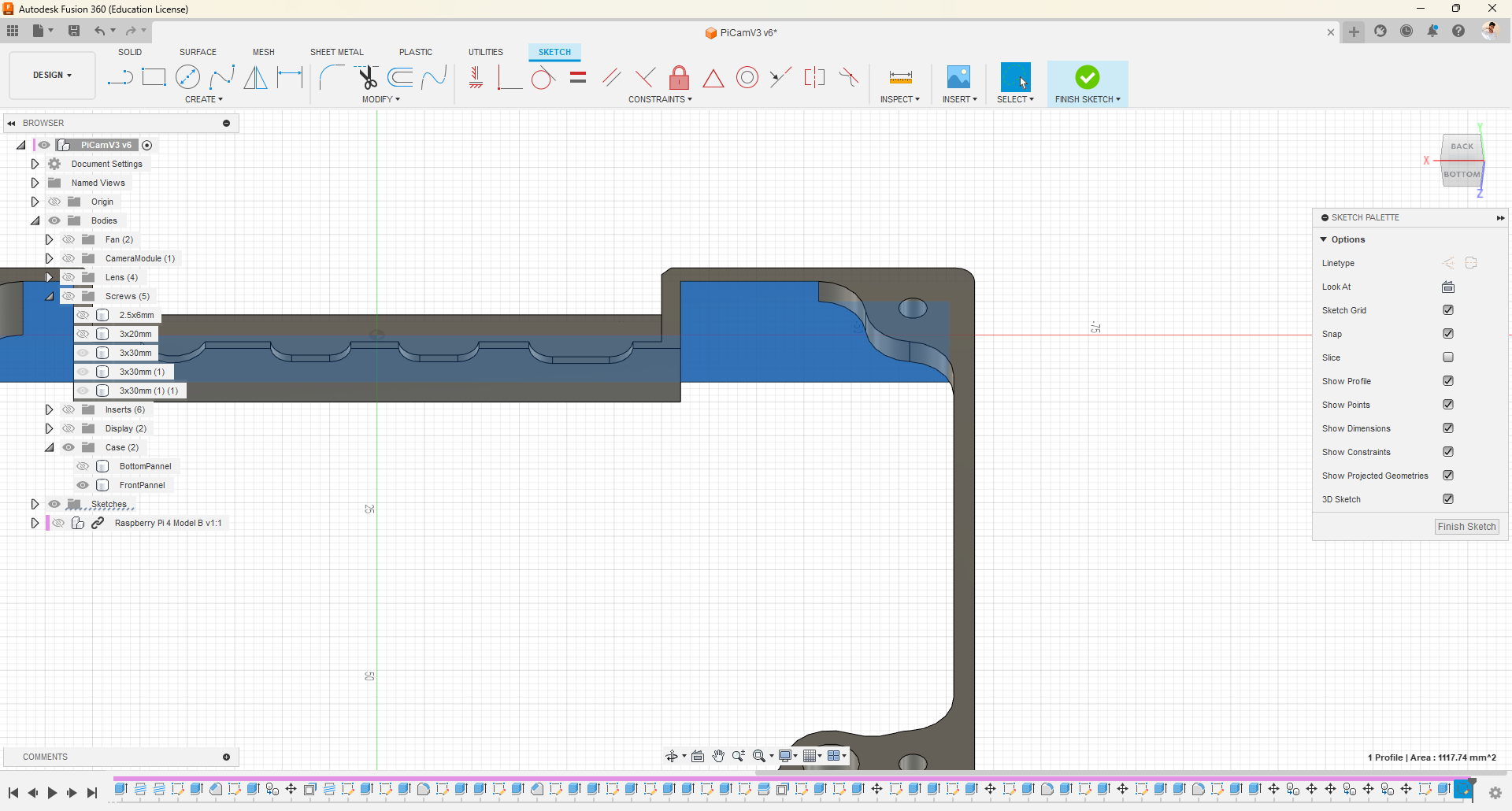Toggle the Snap checkbox
The image size is (1512, 811).
coord(1448,334)
